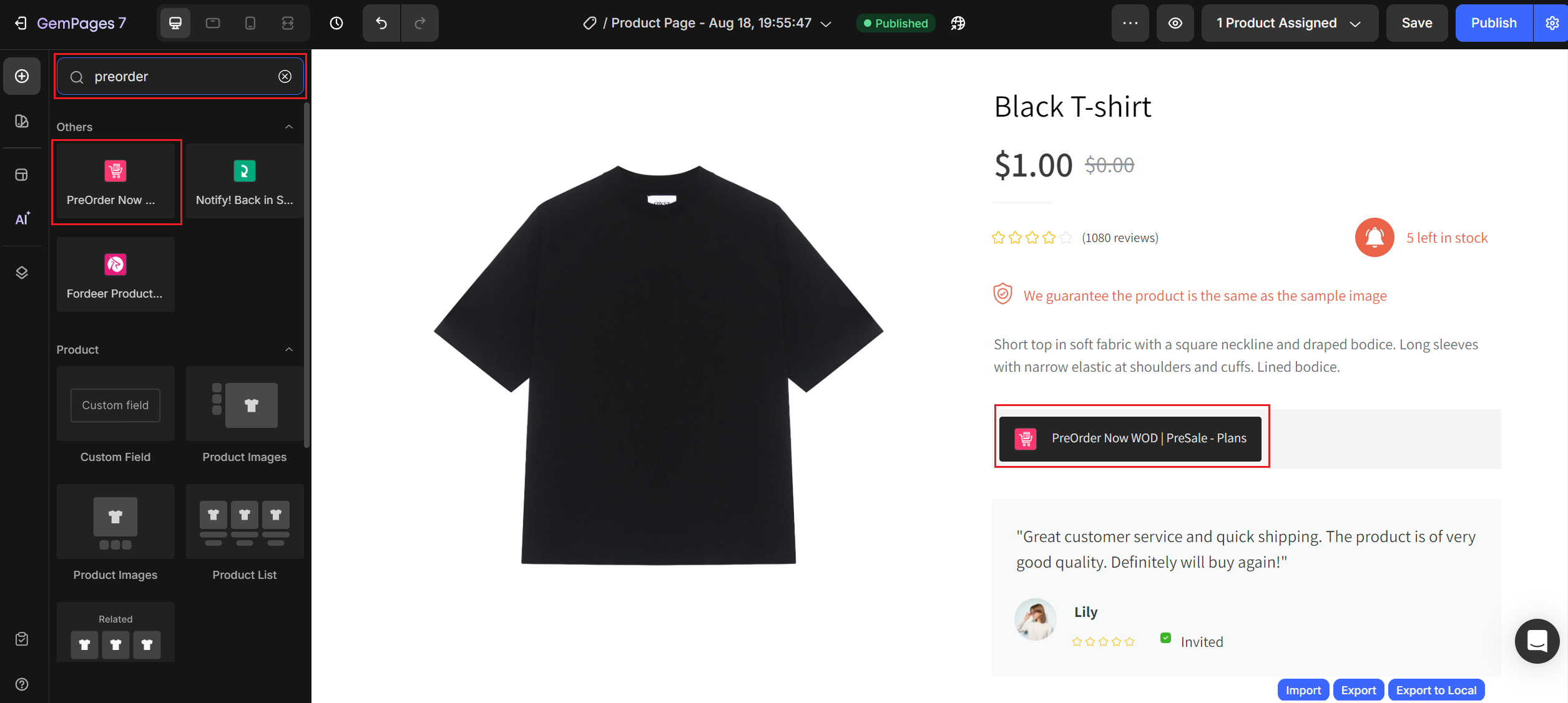Click the preorder search field
1568x703 pixels.
[x=181, y=77]
